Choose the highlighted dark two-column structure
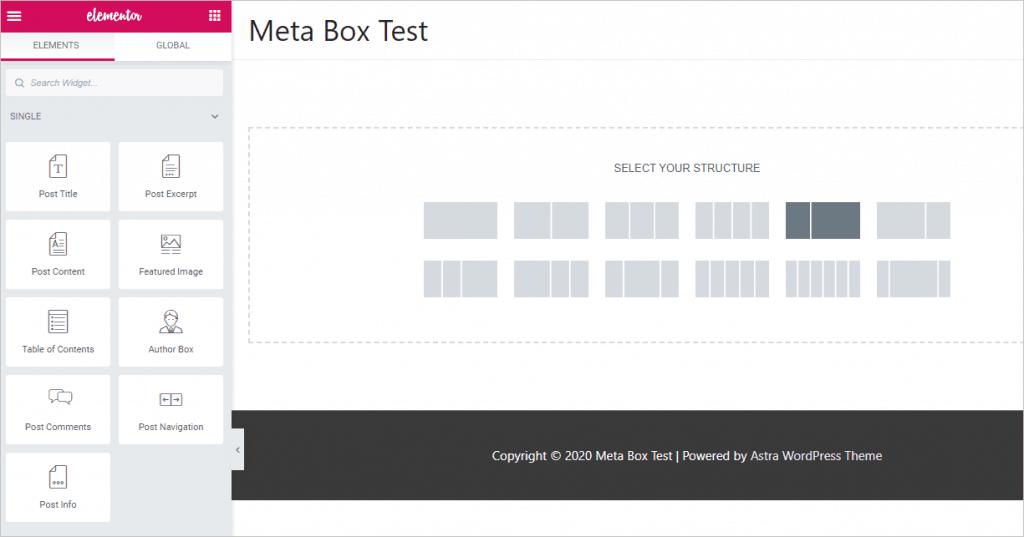The image size is (1024, 537). (x=822, y=220)
